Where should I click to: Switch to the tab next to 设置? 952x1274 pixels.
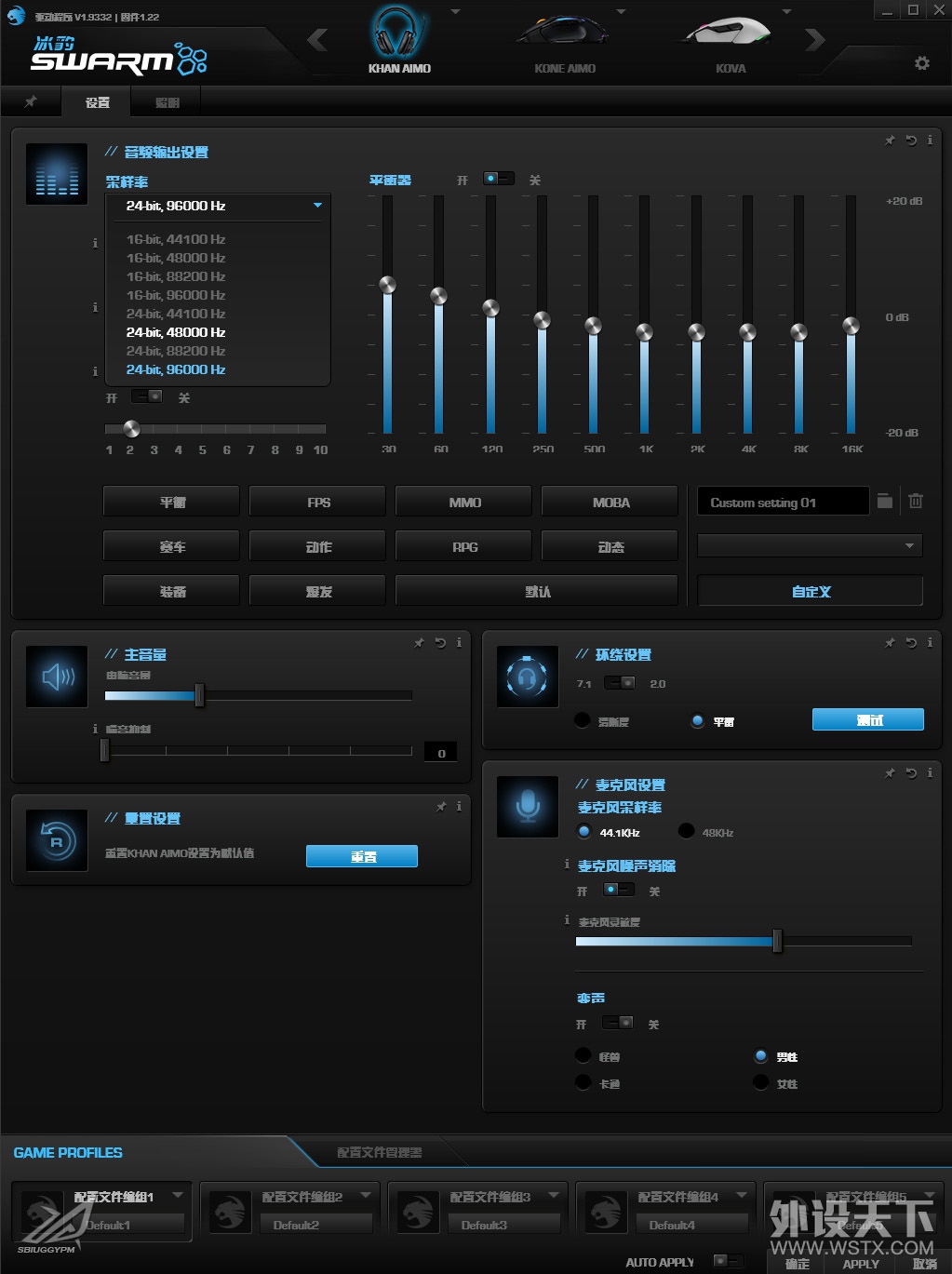[x=167, y=102]
